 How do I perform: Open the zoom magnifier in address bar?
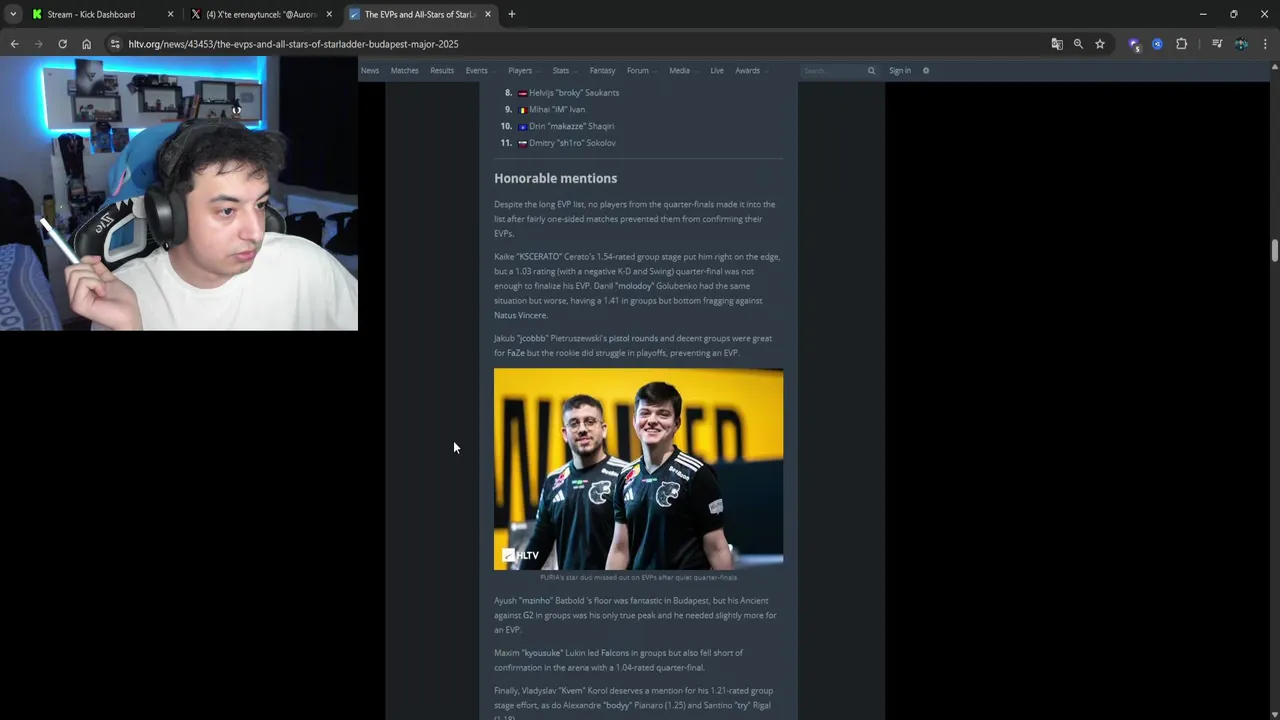[1078, 44]
